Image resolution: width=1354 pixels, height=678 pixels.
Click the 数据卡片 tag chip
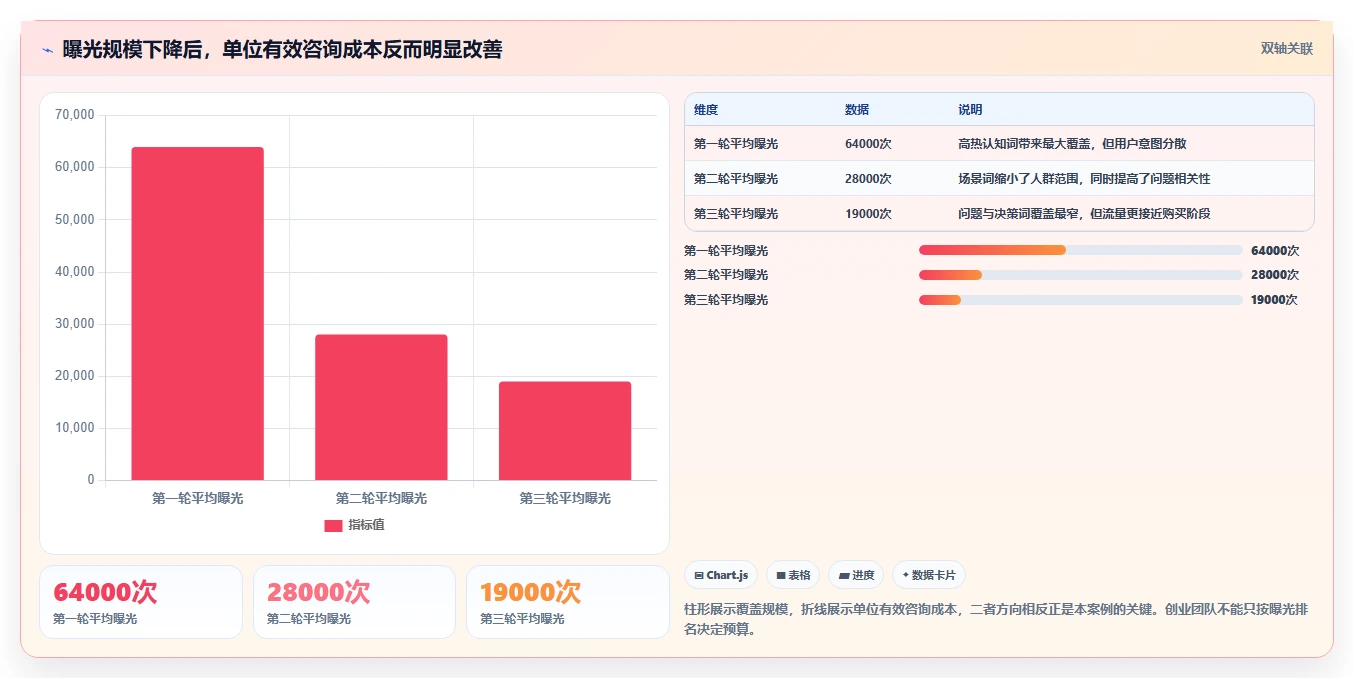(929, 575)
